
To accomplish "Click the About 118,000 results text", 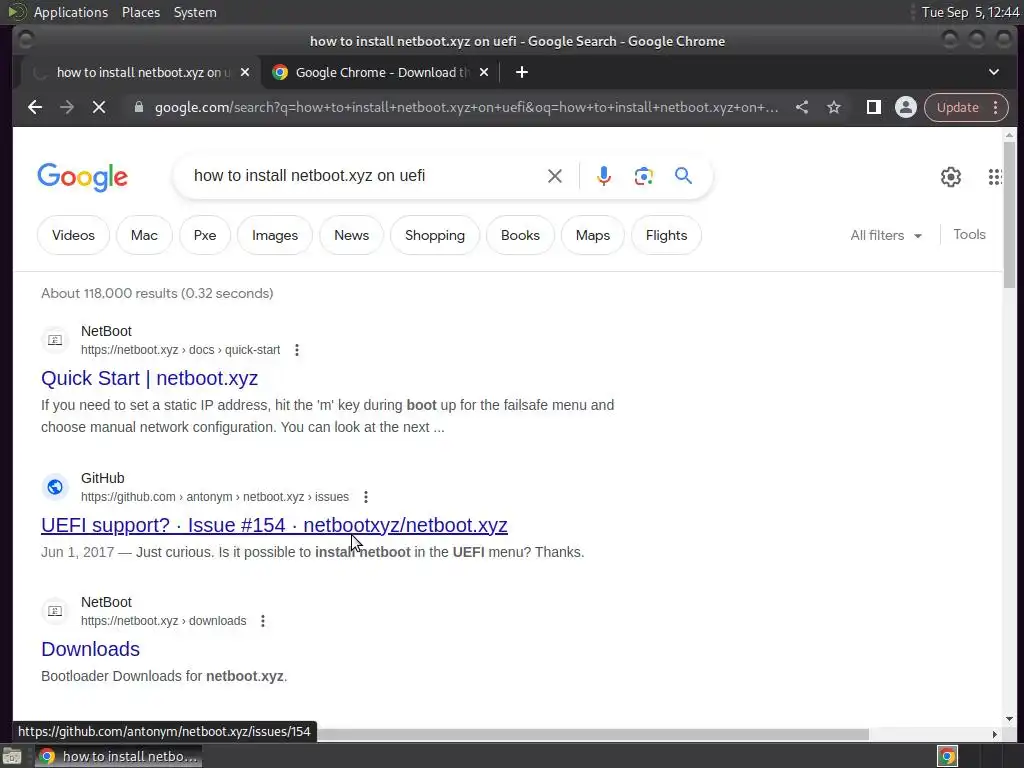I will point(157,293).
